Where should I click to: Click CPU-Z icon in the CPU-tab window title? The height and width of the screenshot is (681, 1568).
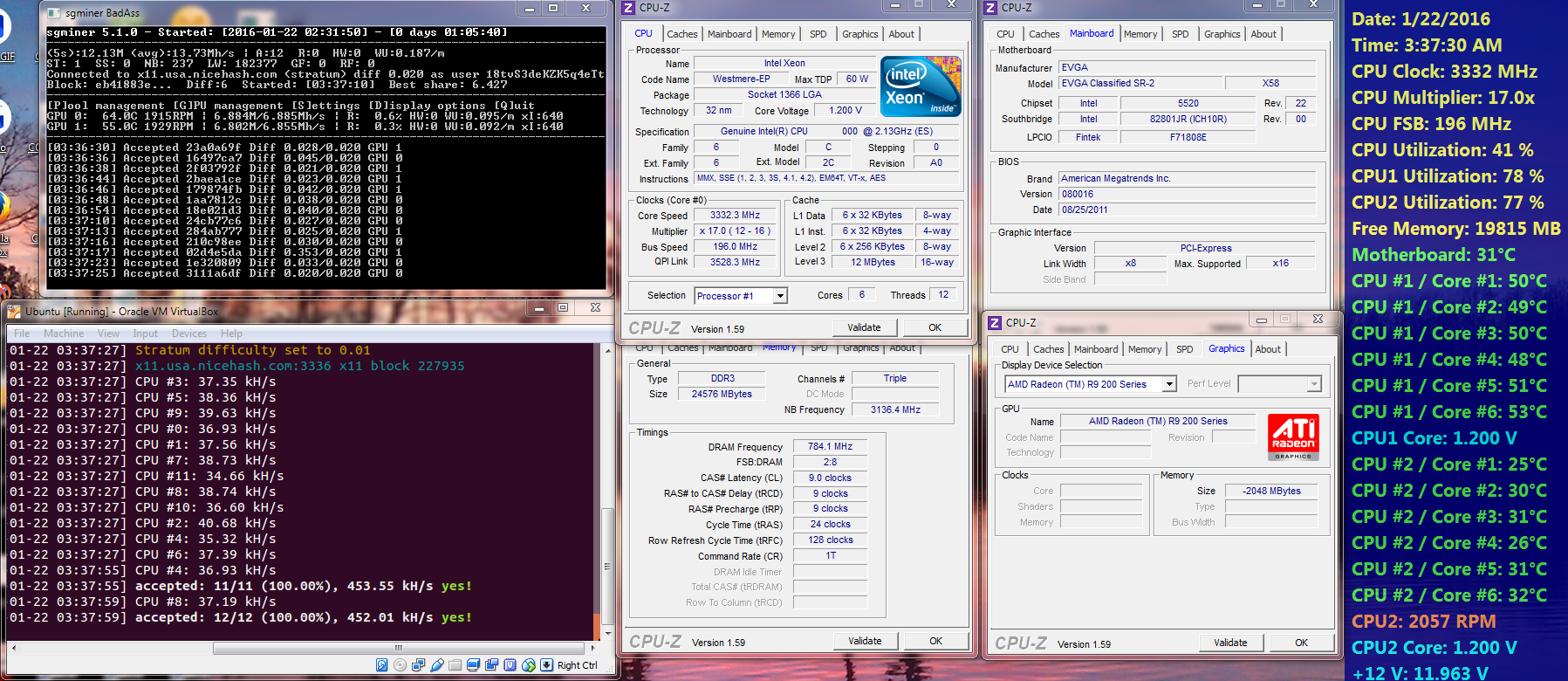628,7
